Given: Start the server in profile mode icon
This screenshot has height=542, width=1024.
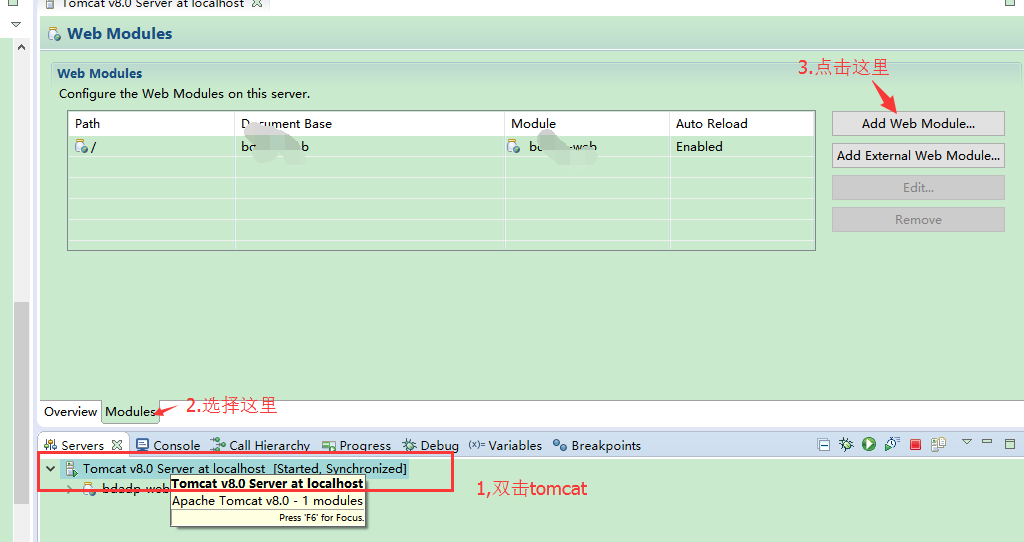Looking at the screenshot, I should click(892, 444).
